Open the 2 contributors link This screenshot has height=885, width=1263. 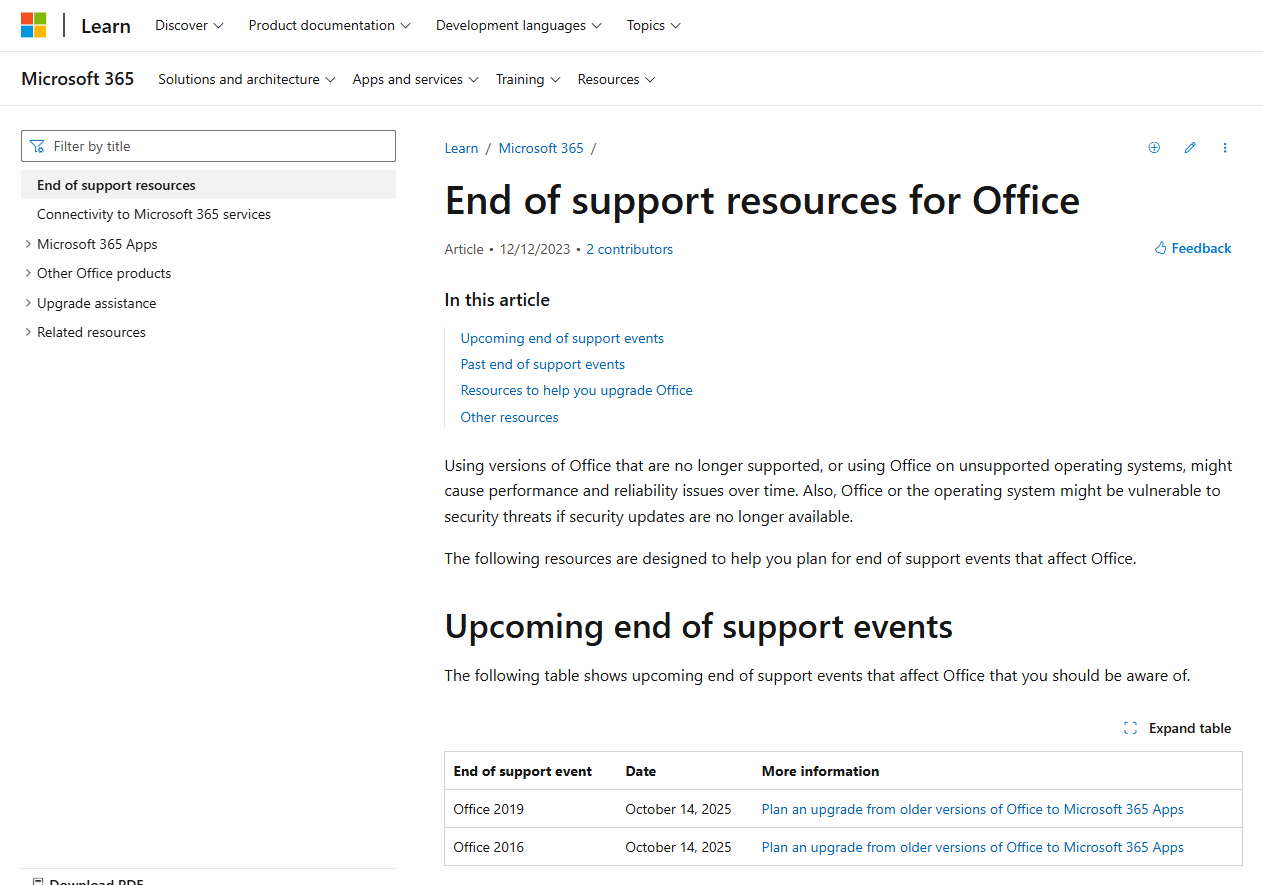point(629,249)
